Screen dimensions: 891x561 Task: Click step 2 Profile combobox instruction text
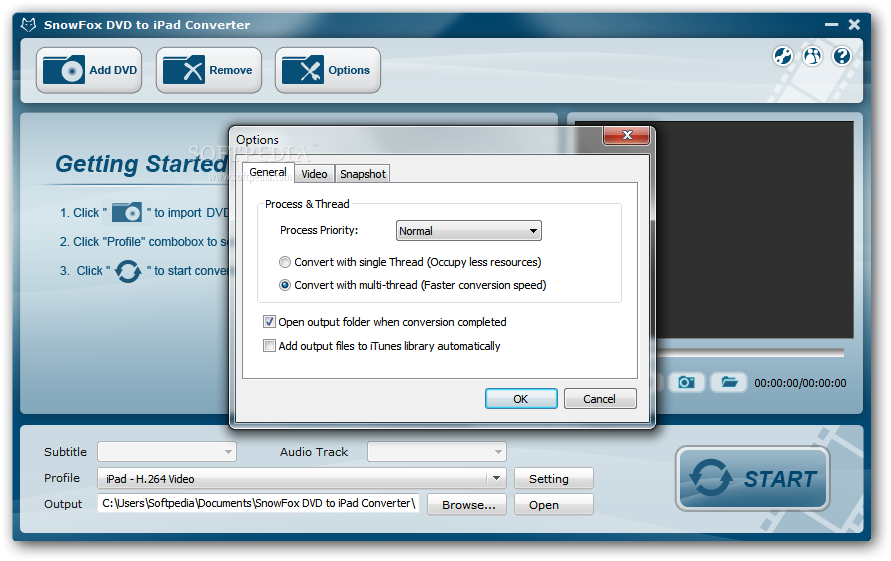(144, 242)
